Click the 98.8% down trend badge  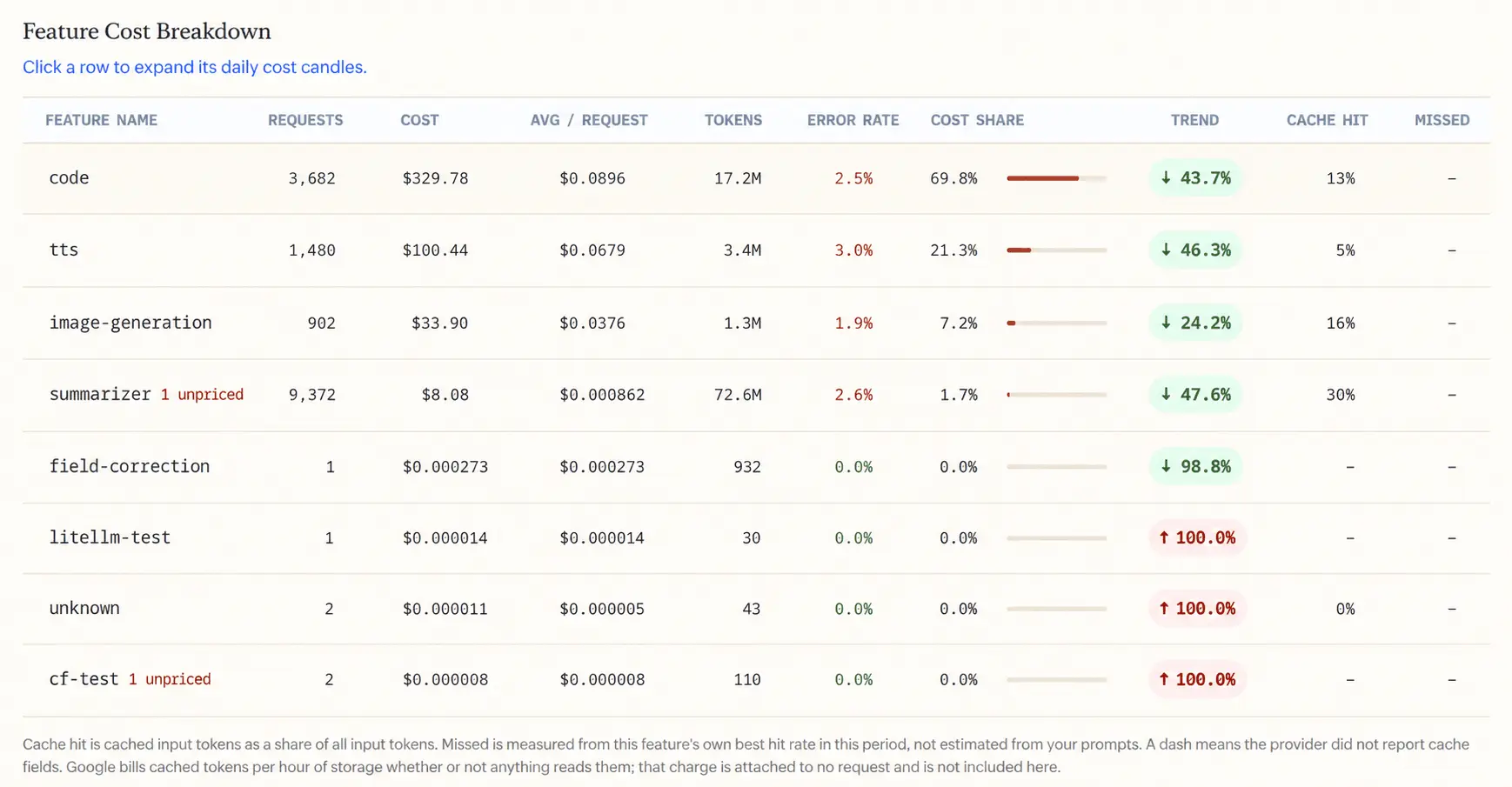click(1195, 467)
